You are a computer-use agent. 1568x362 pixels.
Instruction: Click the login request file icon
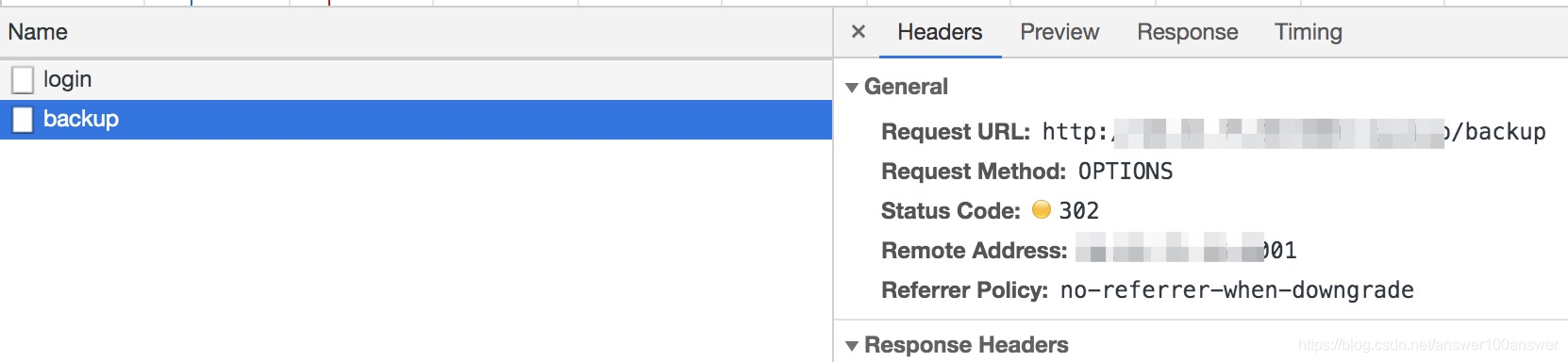pos(23,80)
